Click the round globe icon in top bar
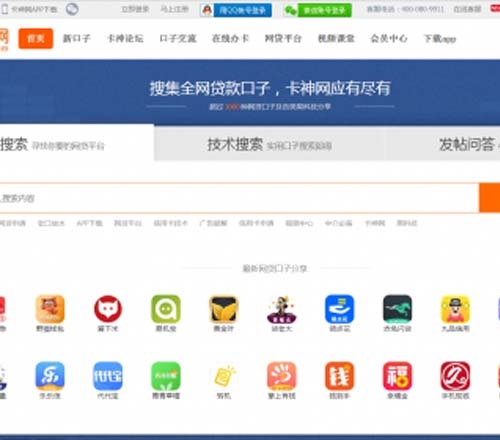 [x=72, y=9]
